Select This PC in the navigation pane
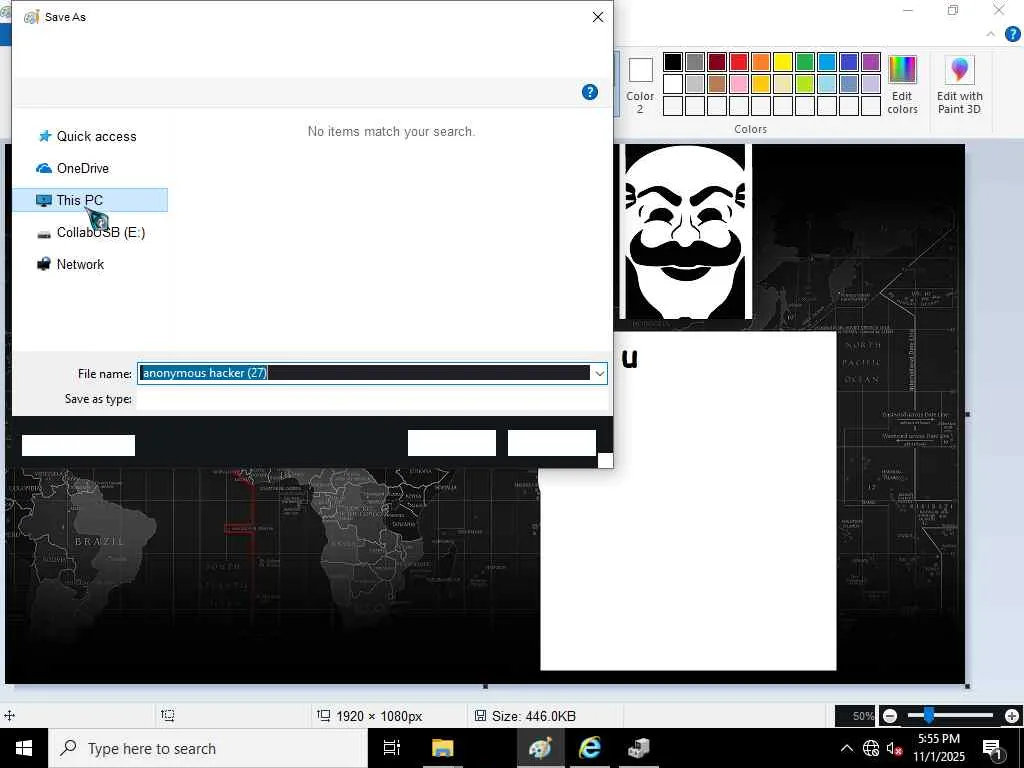 (x=89, y=200)
